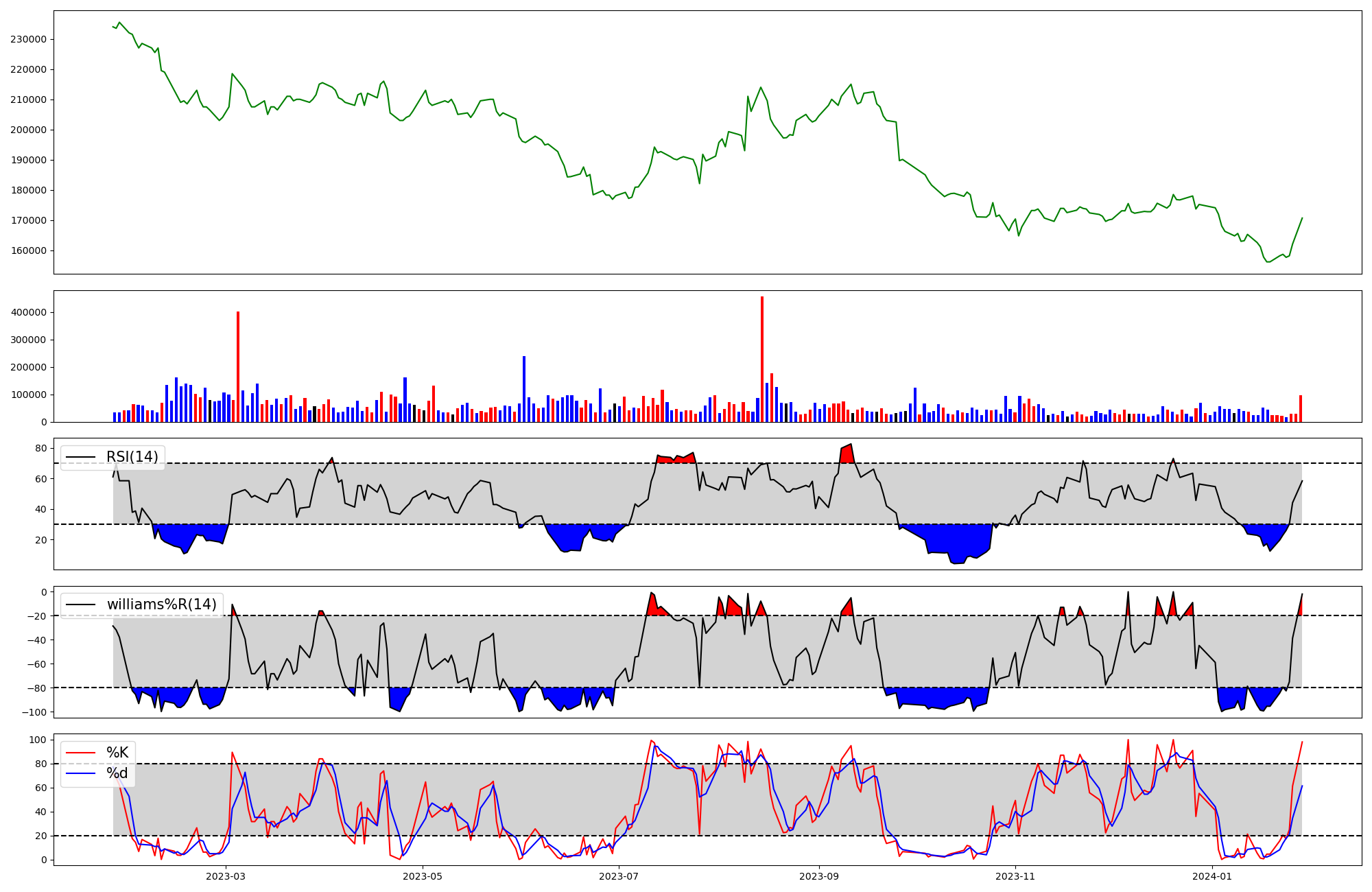The width and height of the screenshot is (1372, 892).
Task: Click the -60 Williams %R axis label
Action: point(38,664)
